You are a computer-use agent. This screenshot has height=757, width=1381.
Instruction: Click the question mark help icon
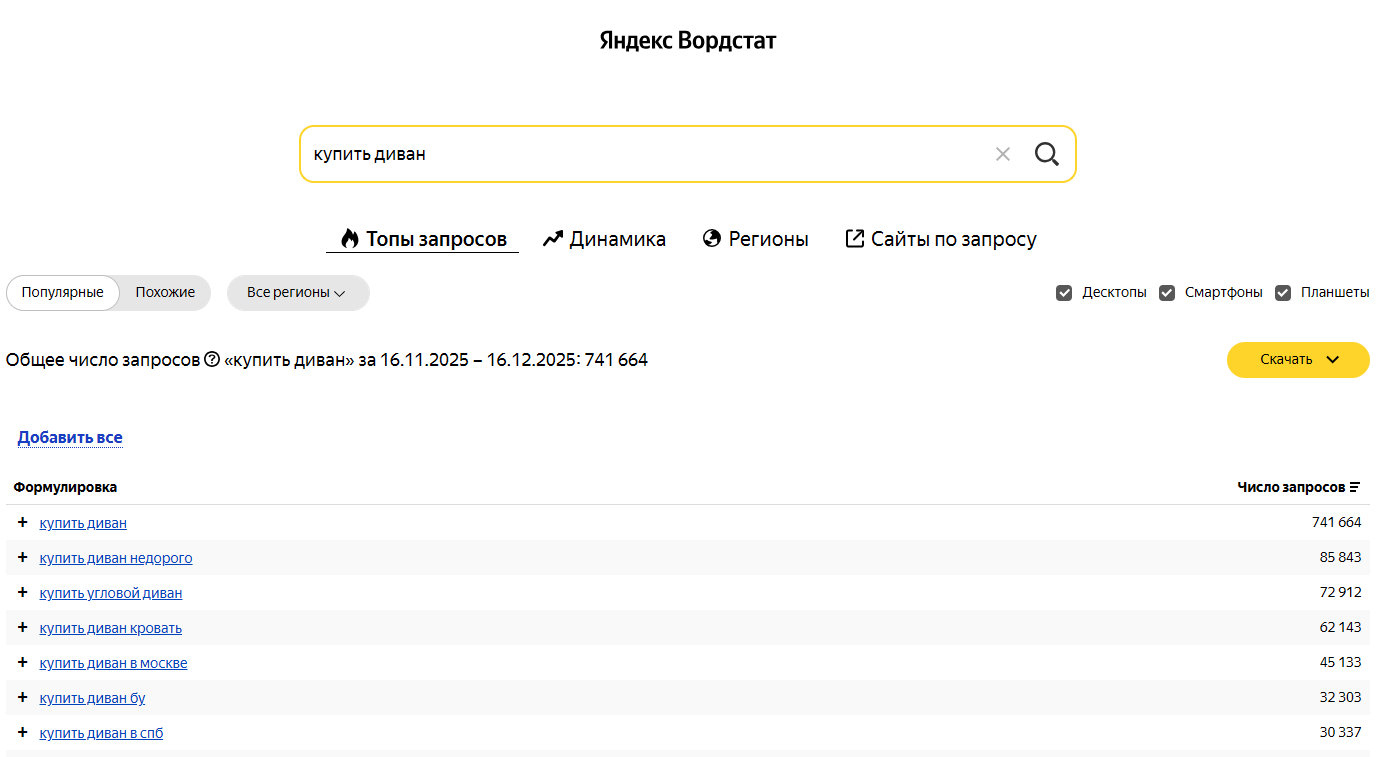click(211, 360)
